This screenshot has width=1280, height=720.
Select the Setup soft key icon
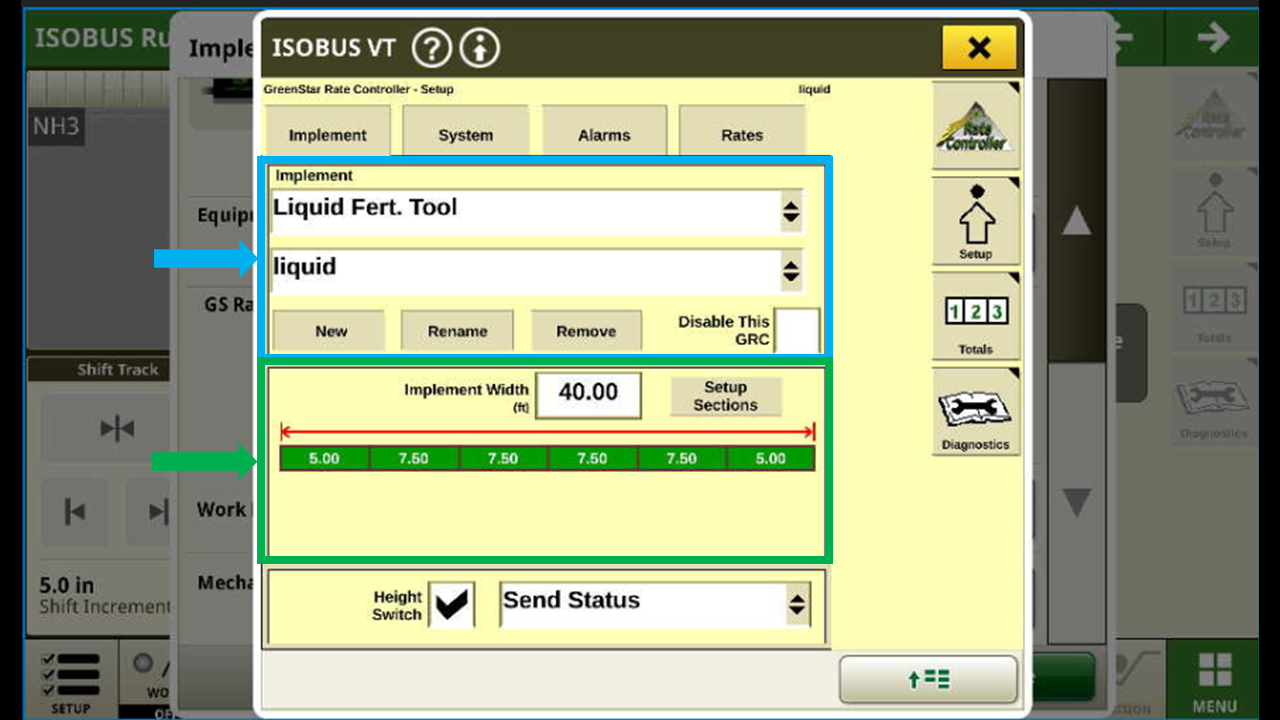976,221
